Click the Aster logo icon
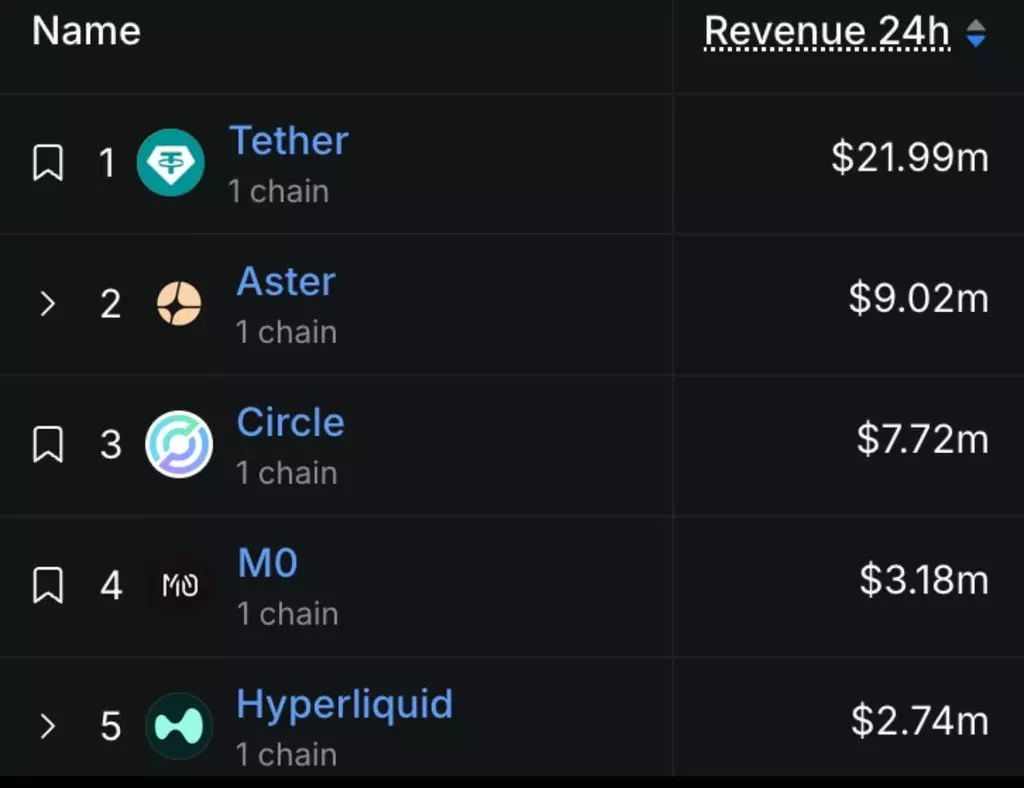The width and height of the screenshot is (1024, 788). click(x=179, y=304)
